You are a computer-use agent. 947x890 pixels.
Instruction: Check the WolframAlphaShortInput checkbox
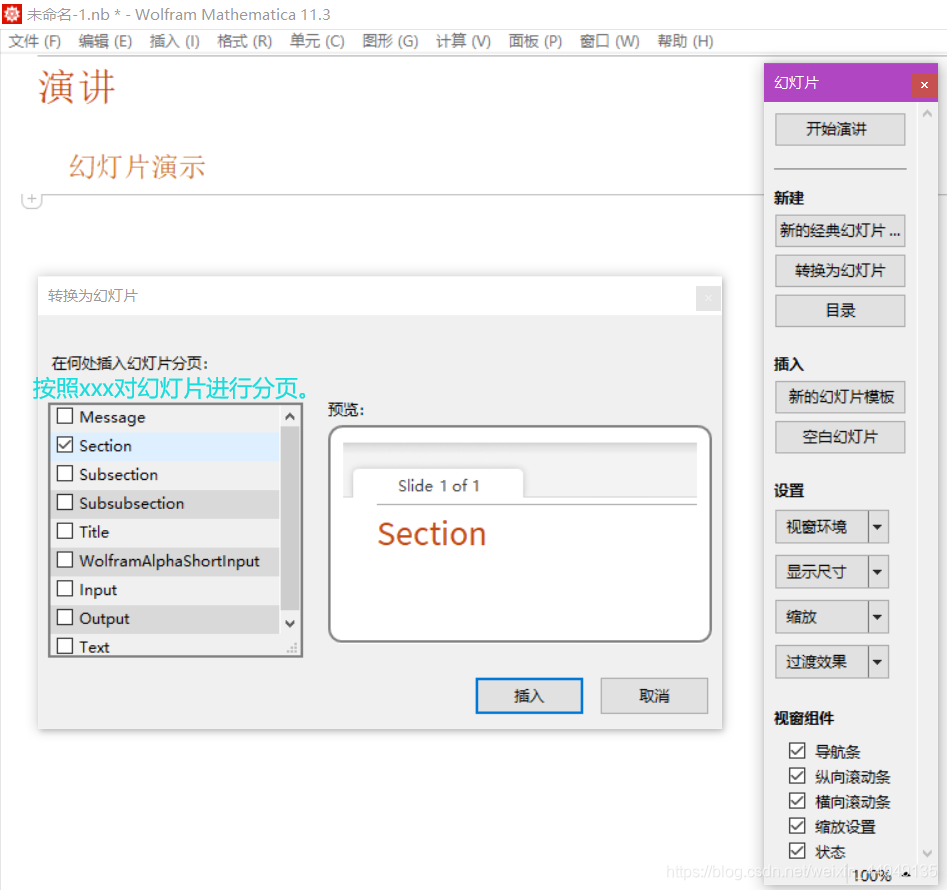point(65,560)
